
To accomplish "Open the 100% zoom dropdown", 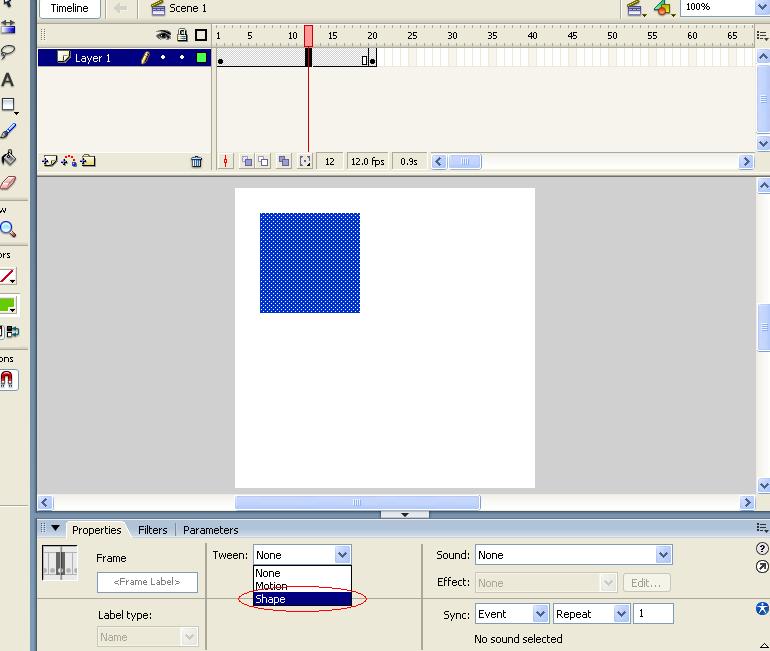I will [x=762, y=7].
